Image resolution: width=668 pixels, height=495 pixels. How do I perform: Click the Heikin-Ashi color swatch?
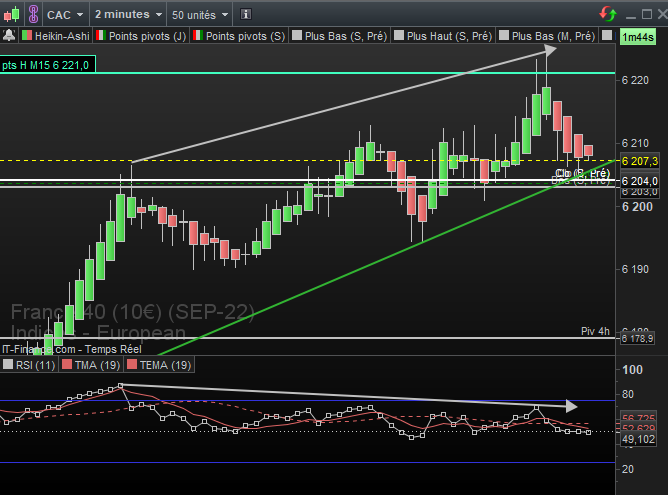27,35
